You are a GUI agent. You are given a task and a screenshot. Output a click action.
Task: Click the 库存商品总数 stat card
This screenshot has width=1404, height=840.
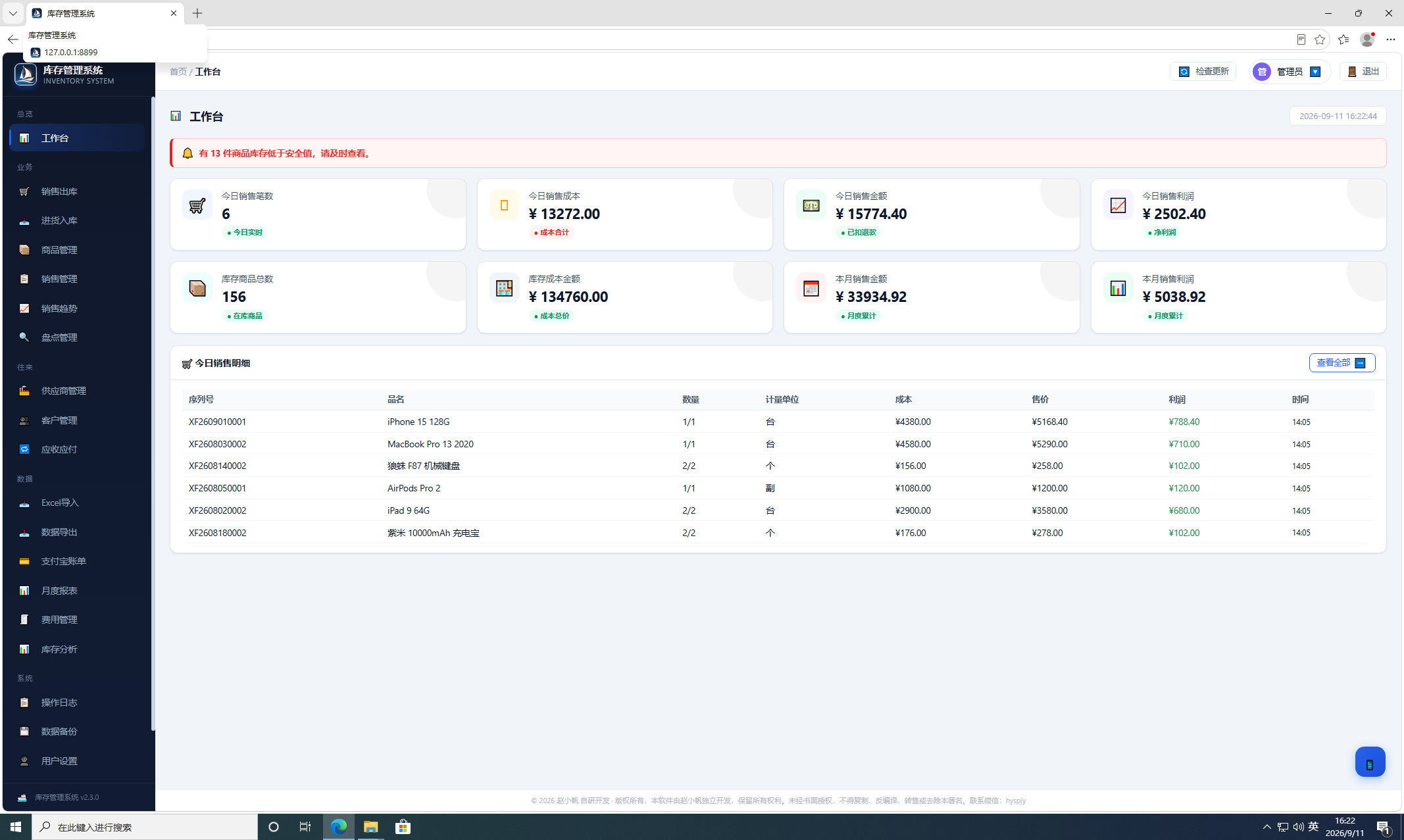click(x=318, y=297)
